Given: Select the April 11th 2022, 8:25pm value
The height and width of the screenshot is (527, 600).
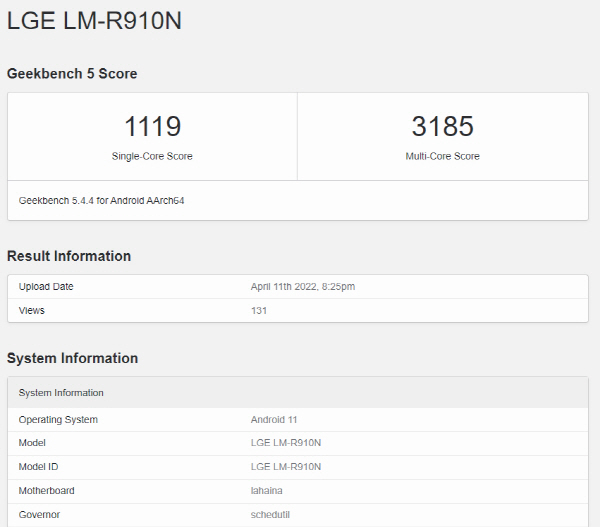Looking at the screenshot, I should pyautogui.click(x=303, y=287).
